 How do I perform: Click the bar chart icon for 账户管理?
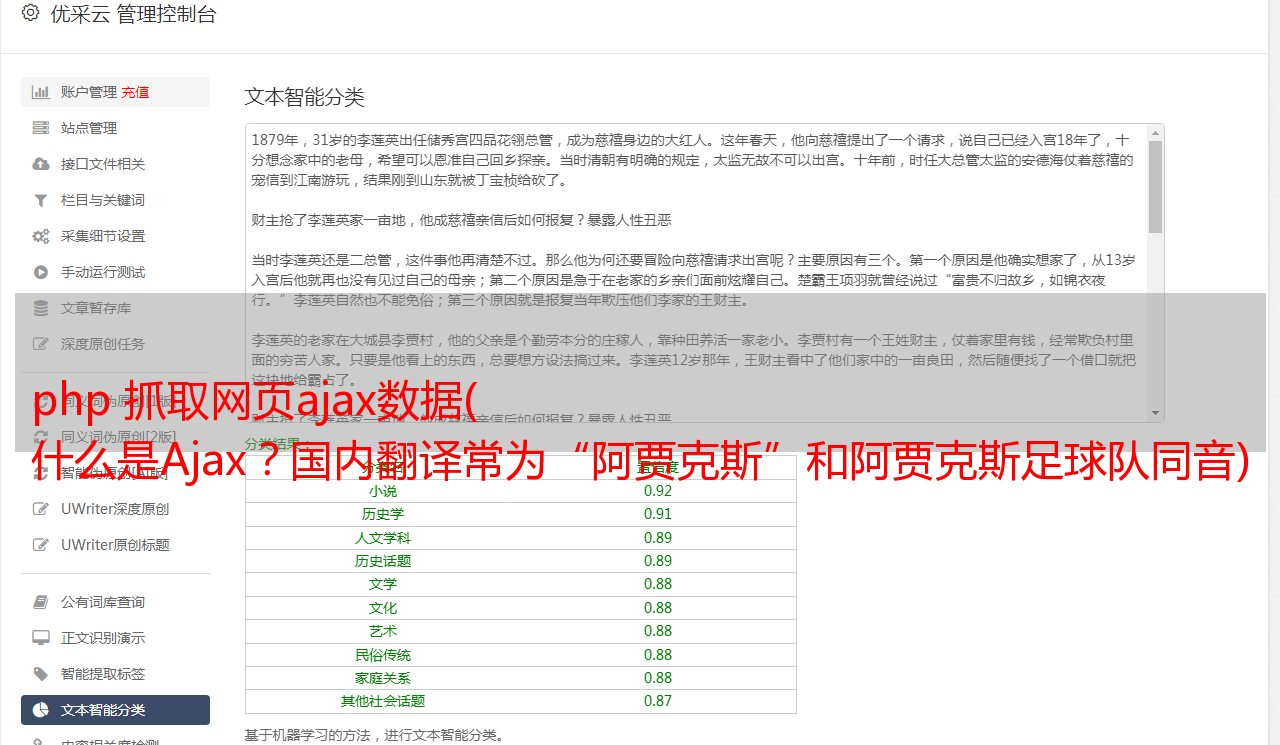coord(41,92)
